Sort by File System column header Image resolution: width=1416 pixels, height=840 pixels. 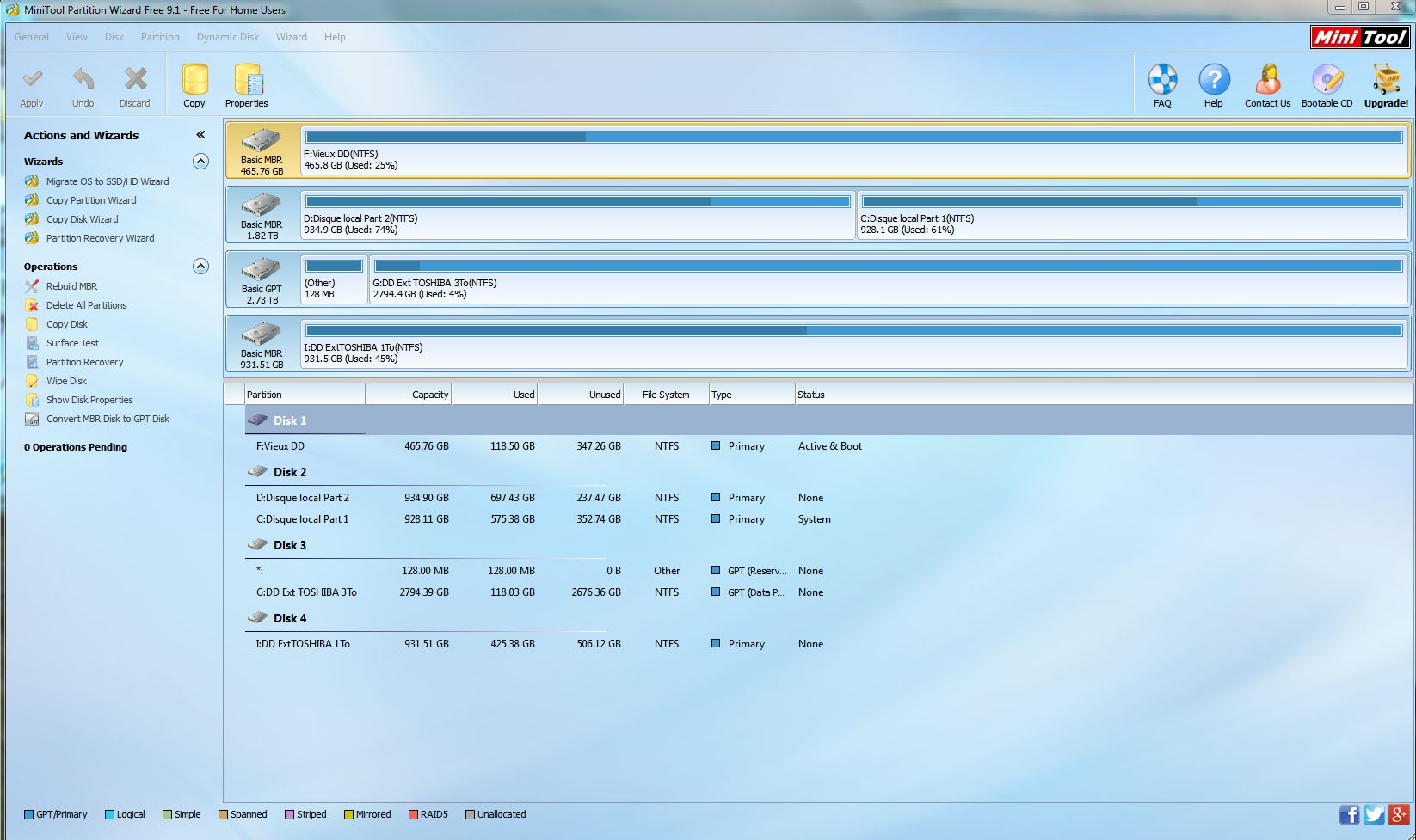pos(666,395)
